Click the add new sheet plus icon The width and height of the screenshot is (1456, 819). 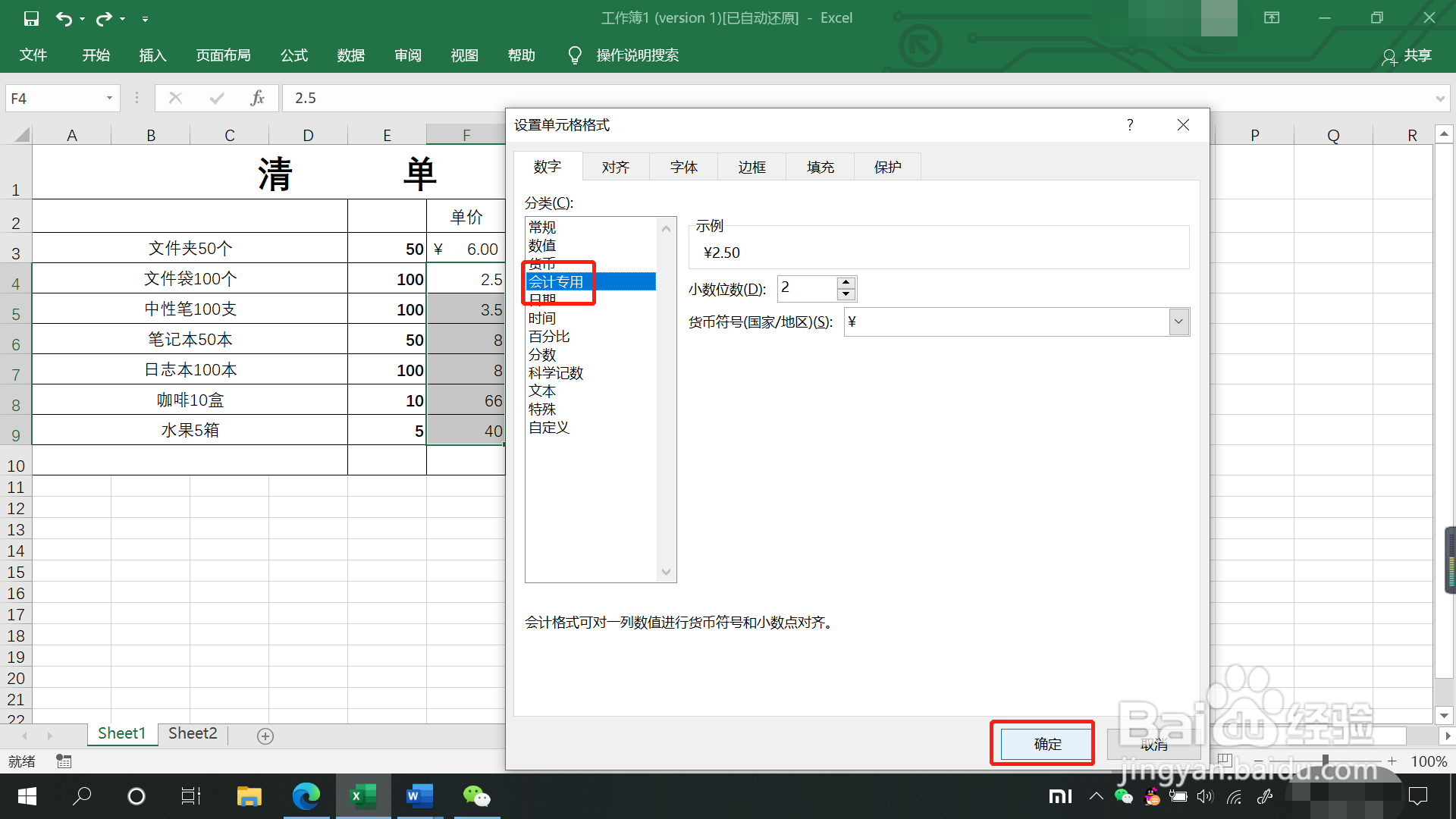(x=265, y=736)
